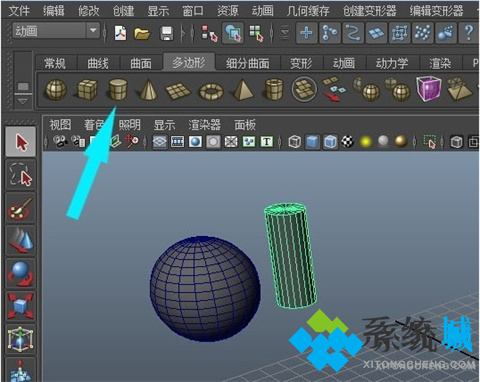The width and height of the screenshot is (480, 382).
Task: Toggle textured checkerboard display
Action: (347, 142)
